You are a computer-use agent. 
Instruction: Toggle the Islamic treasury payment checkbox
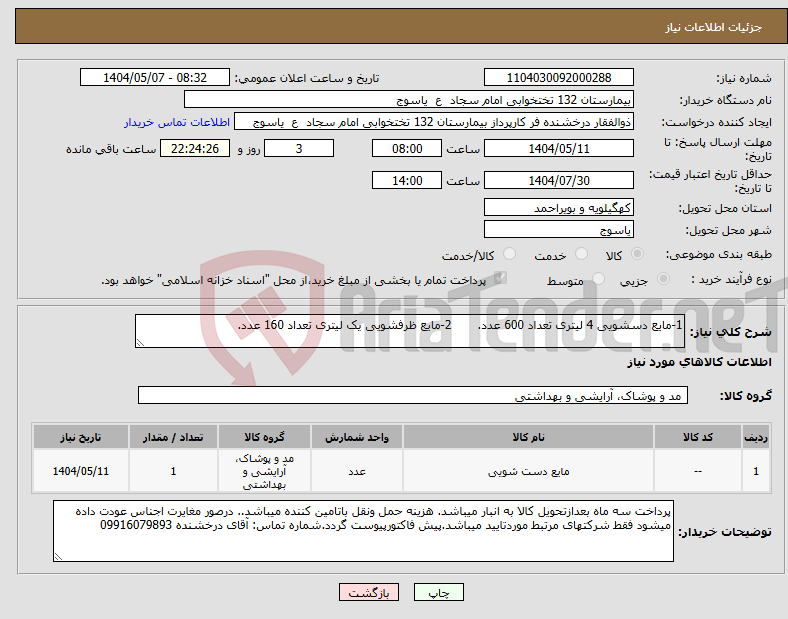[x=500, y=278]
